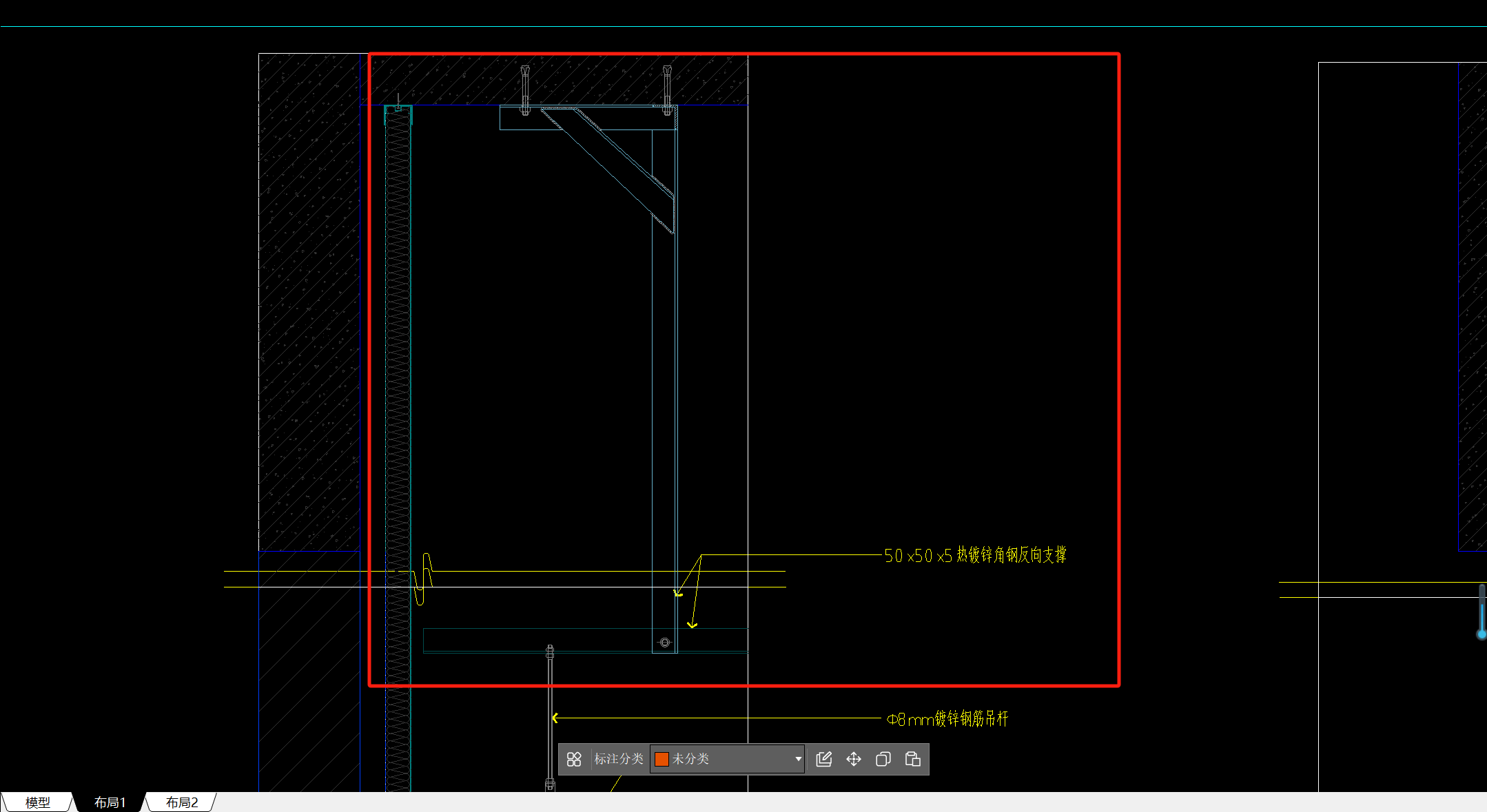Open the 未分类 category dropdown
The height and width of the screenshot is (812, 1487).
727,759
